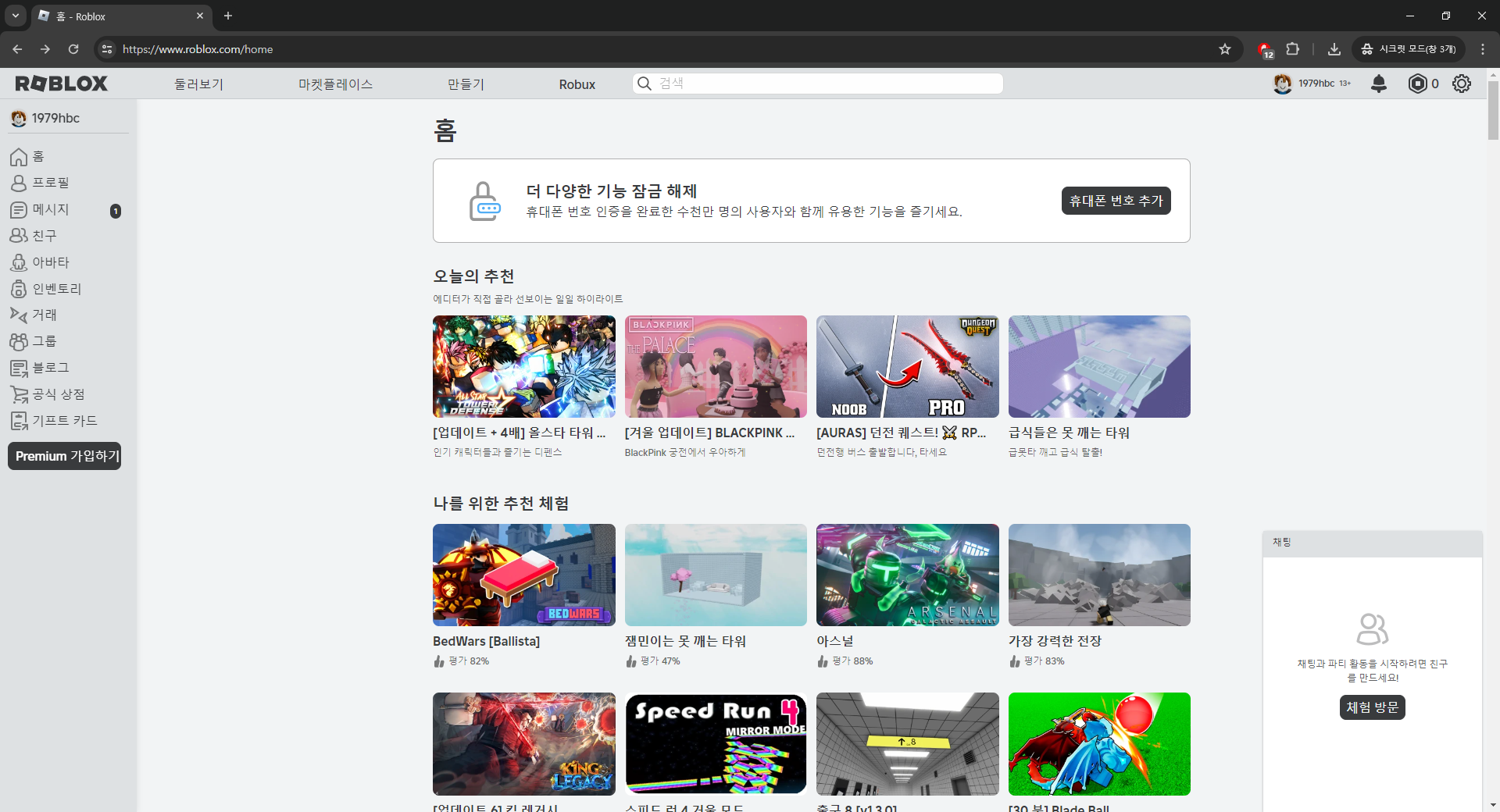Click the red extension icon with badge 12
Viewport: 1500px width, 812px height.
1265,50
